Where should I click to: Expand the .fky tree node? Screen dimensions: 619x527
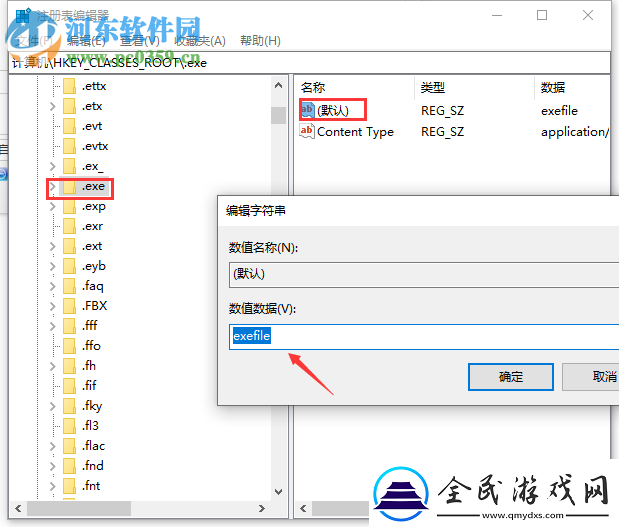pos(53,406)
